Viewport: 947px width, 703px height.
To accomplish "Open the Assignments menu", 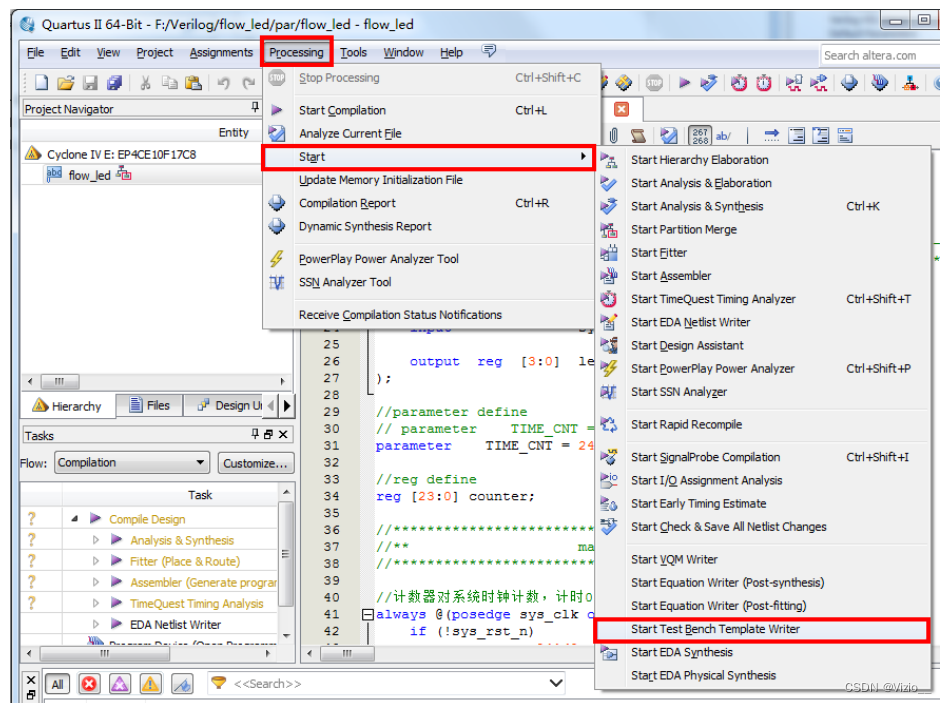I will tap(221, 53).
